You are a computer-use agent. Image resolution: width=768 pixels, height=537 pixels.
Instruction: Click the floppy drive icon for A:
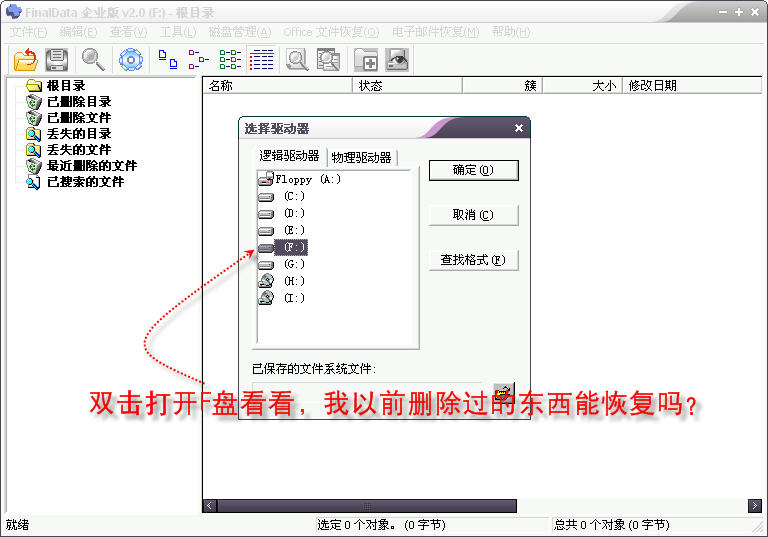click(x=266, y=179)
